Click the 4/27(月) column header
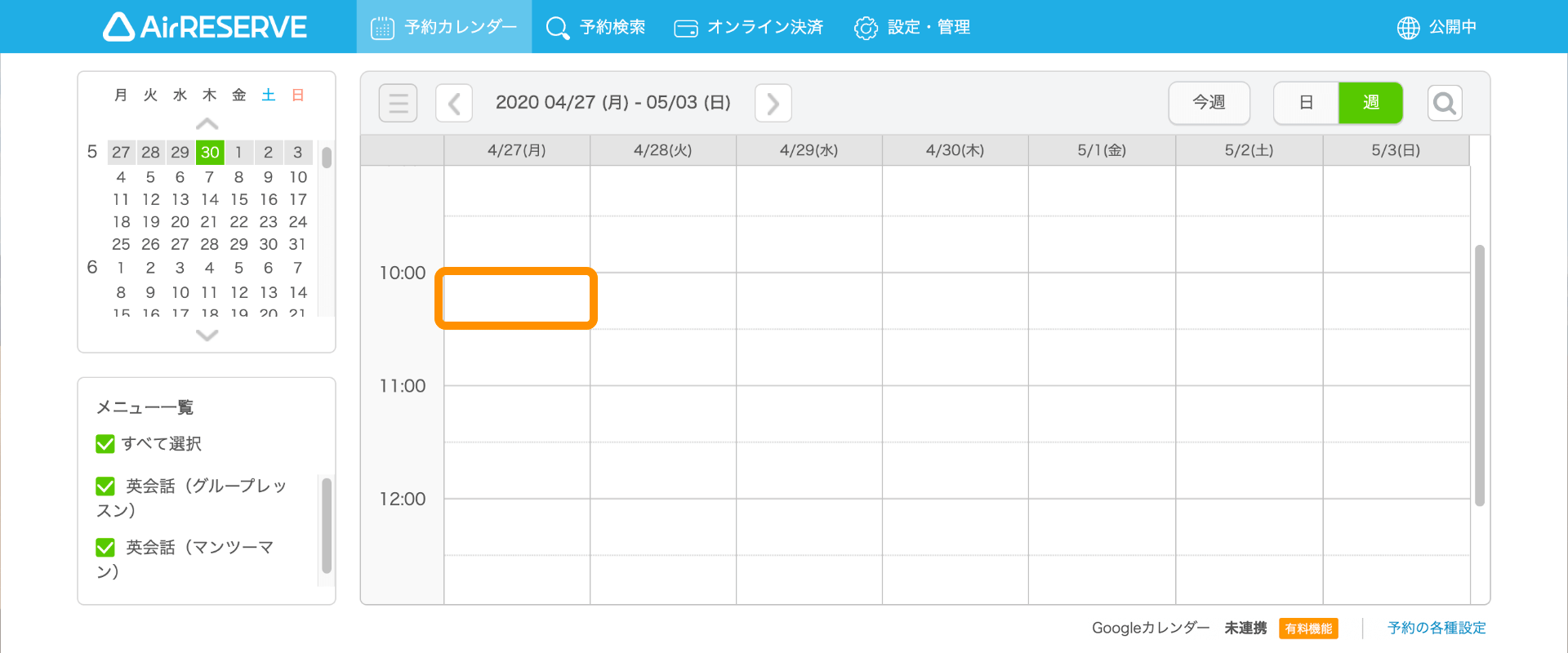This screenshot has height=653, width=1568. click(517, 150)
